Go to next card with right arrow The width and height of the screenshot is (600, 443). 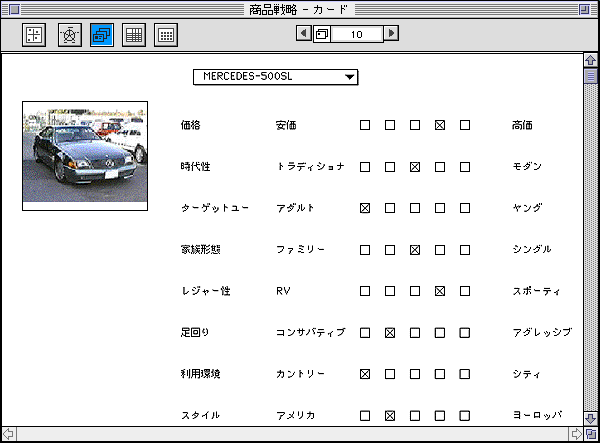(x=391, y=33)
